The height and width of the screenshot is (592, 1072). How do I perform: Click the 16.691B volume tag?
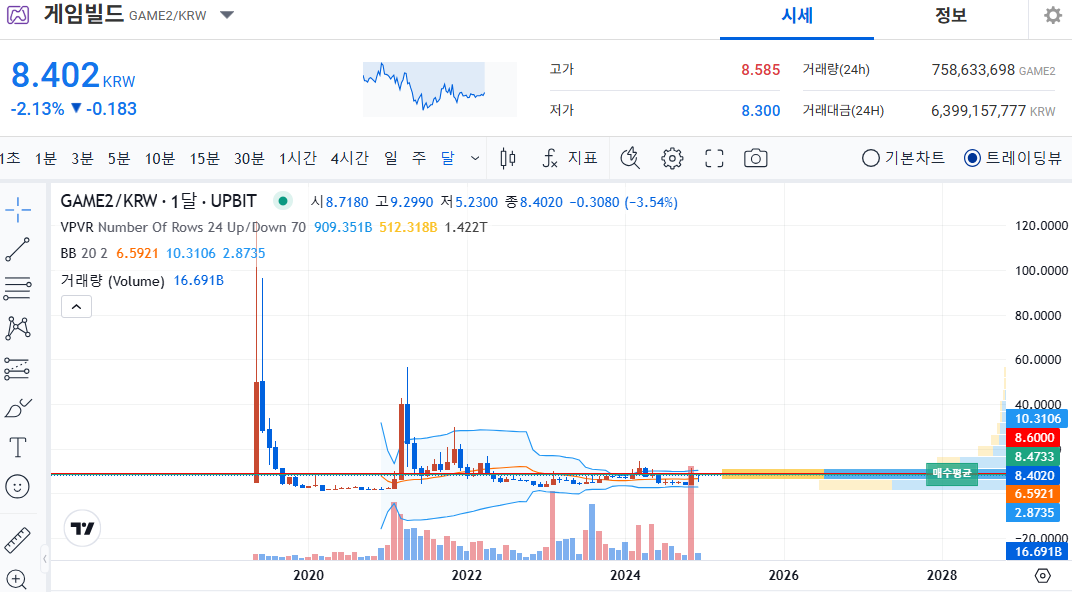[1036, 551]
